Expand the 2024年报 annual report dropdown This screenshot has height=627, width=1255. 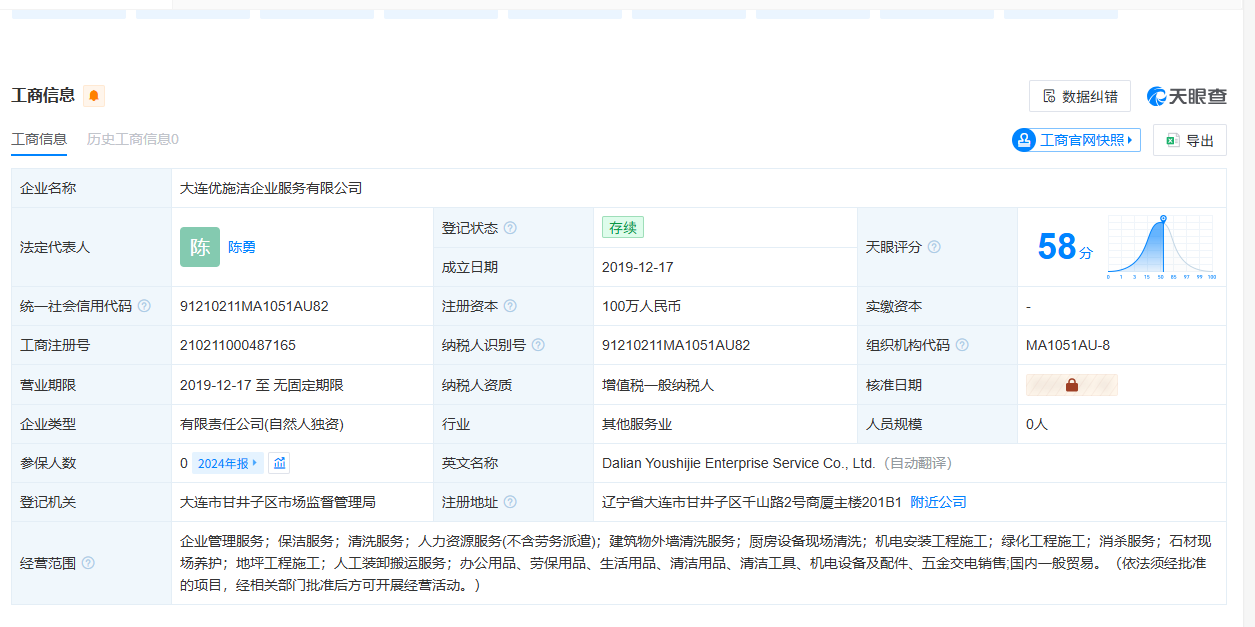coord(228,463)
